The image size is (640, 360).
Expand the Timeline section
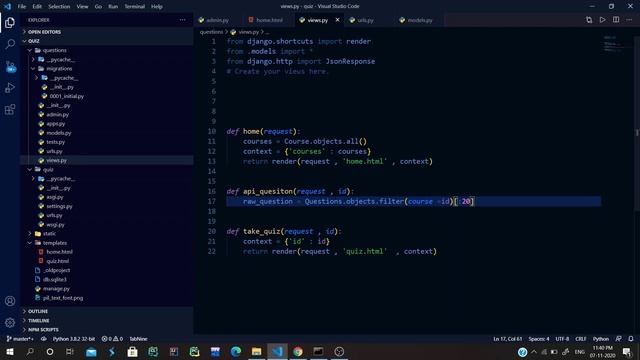(x=107, y=320)
